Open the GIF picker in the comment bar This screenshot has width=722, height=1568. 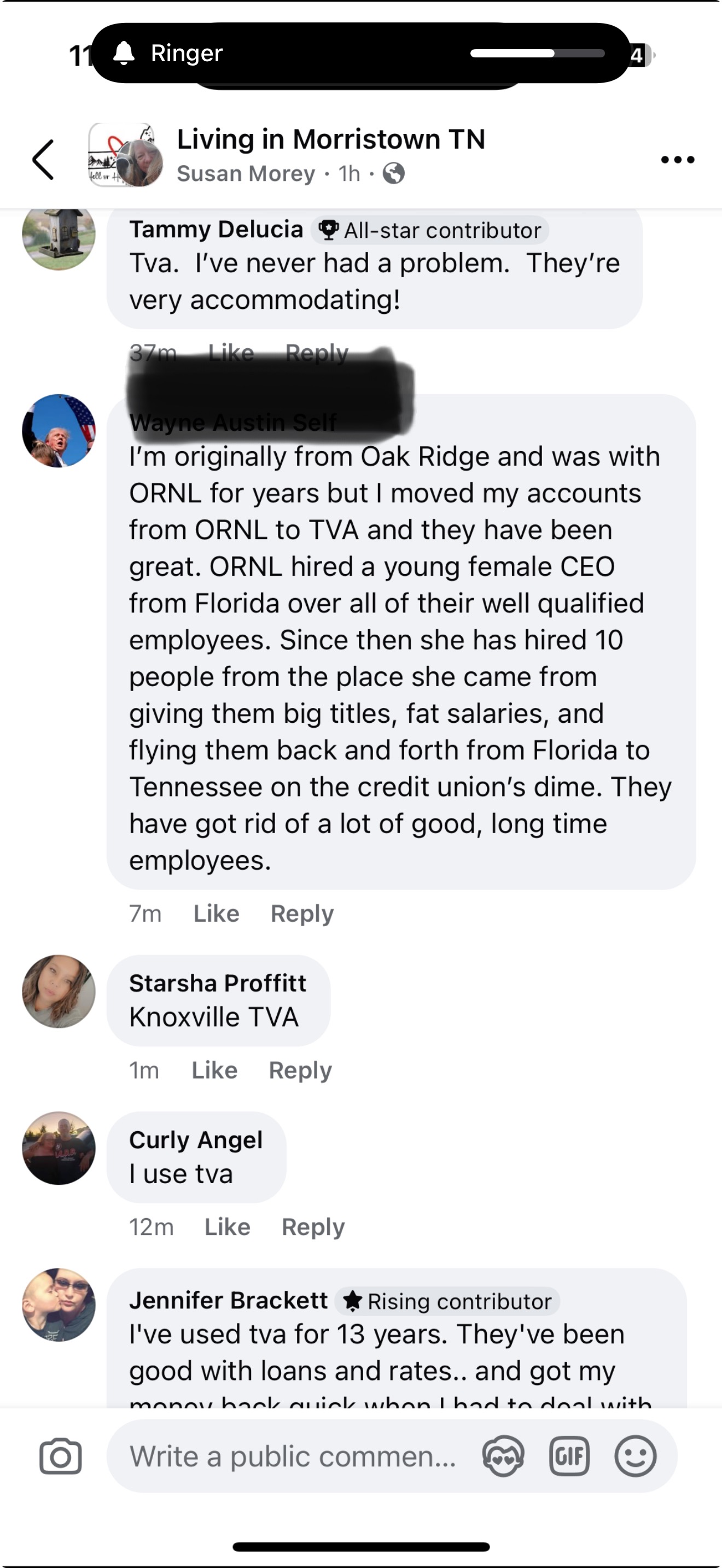click(569, 1456)
